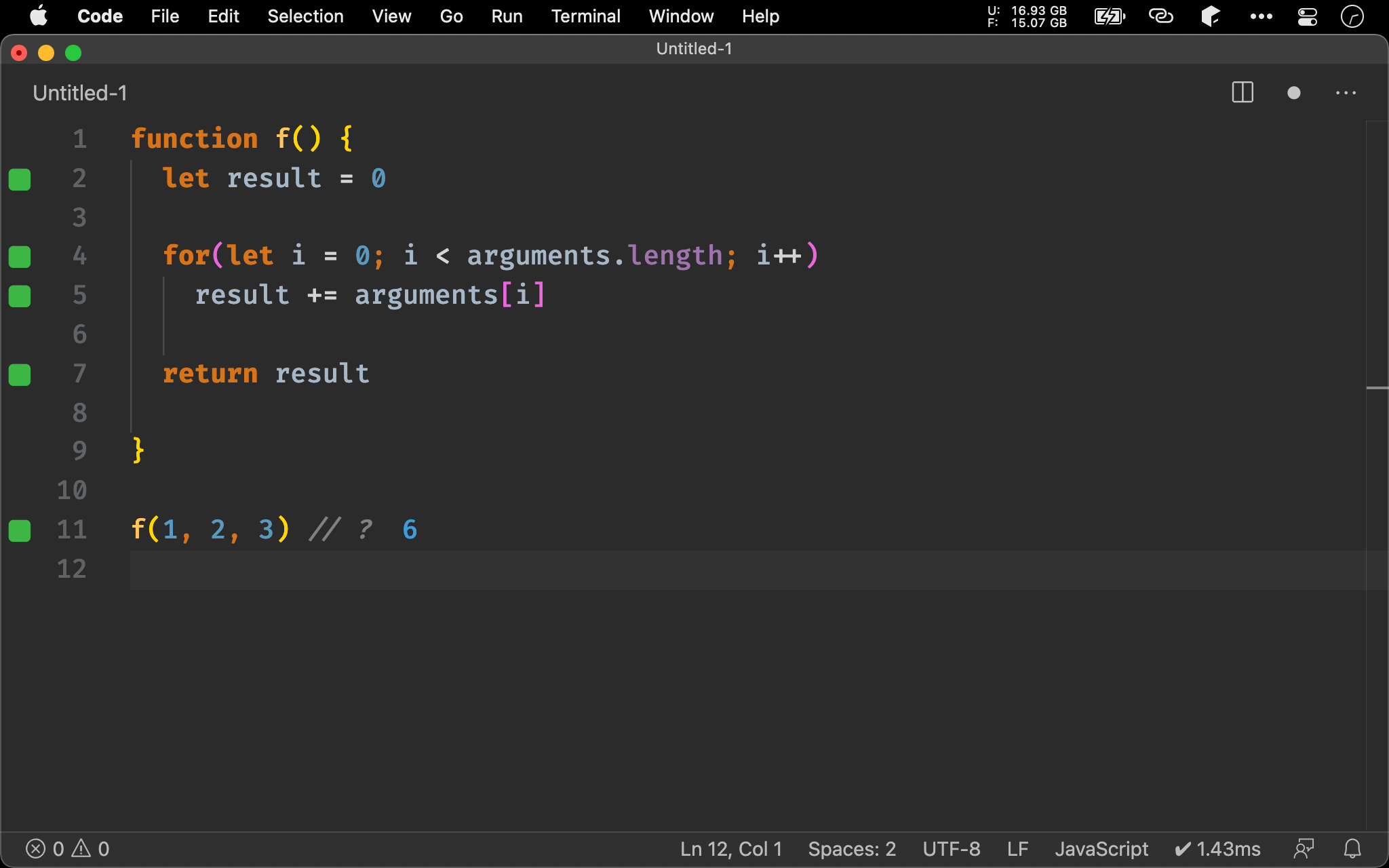Click the minimap scrollbar slider
The width and height of the screenshot is (1389, 868).
click(x=1377, y=388)
